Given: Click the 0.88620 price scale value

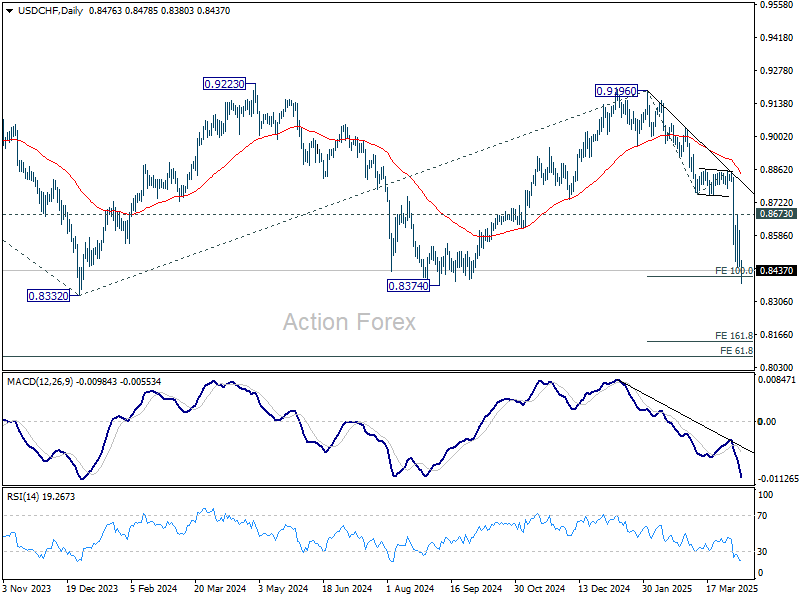Looking at the screenshot, I should (x=777, y=169).
